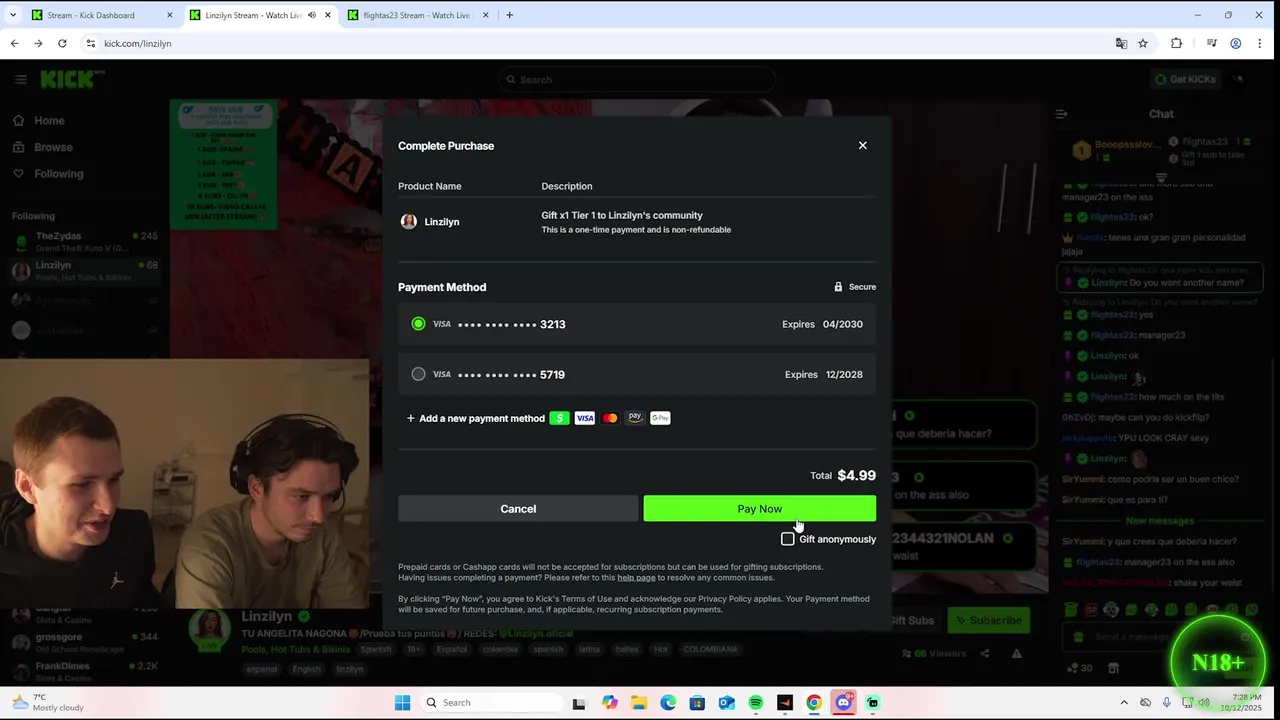1280x720 pixels.
Task: Go back in the browser
Action: pyautogui.click(x=14, y=43)
